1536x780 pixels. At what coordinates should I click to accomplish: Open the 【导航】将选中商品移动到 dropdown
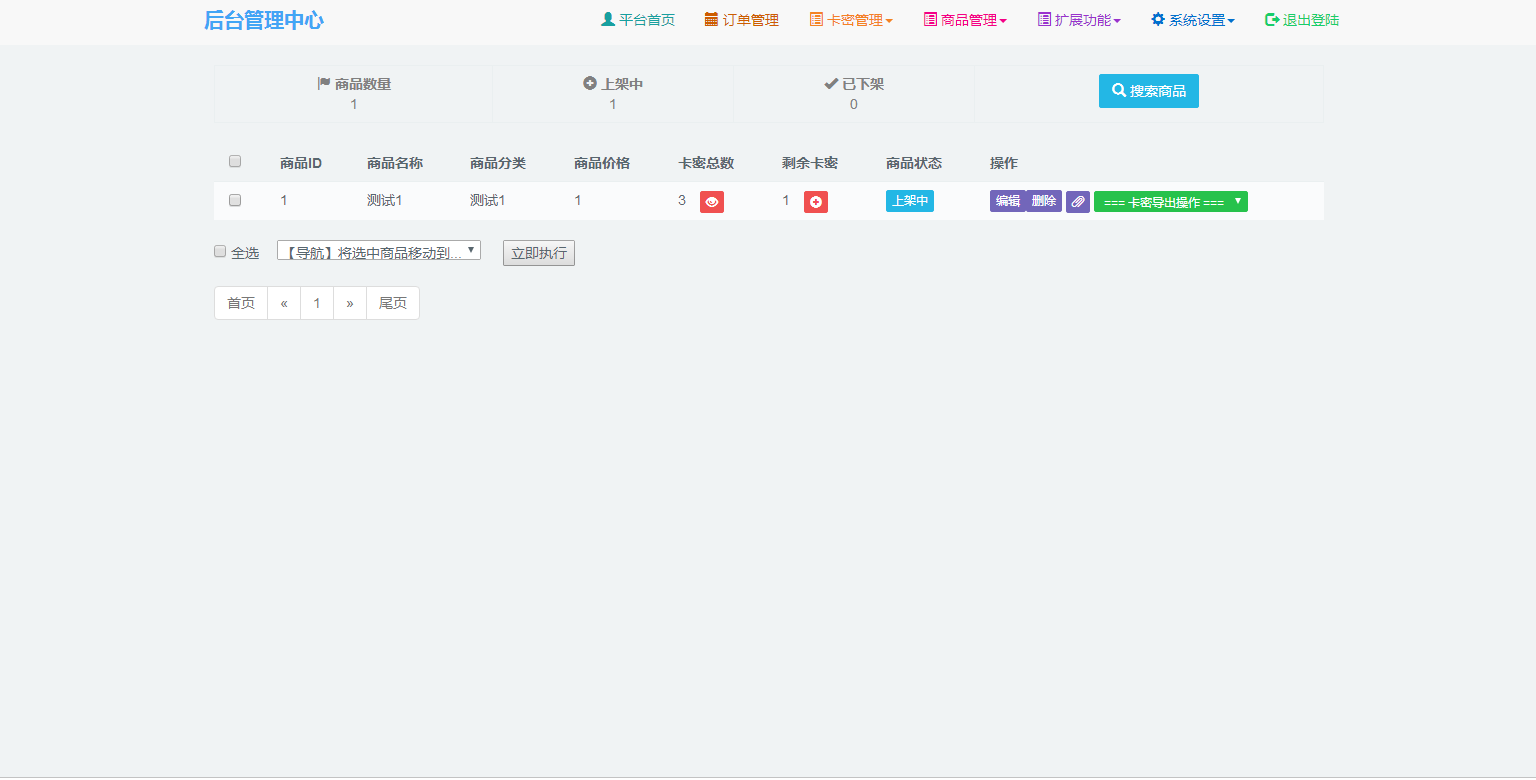[x=380, y=249]
